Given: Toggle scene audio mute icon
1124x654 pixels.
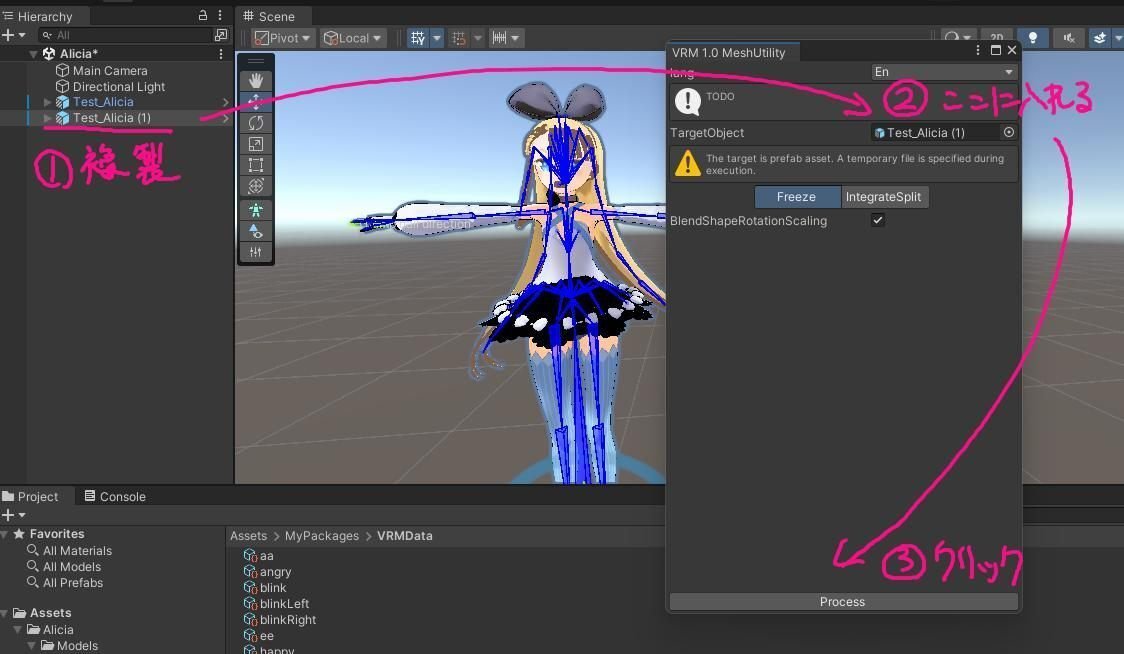Looking at the screenshot, I should pyautogui.click(x=1069, y=38).
